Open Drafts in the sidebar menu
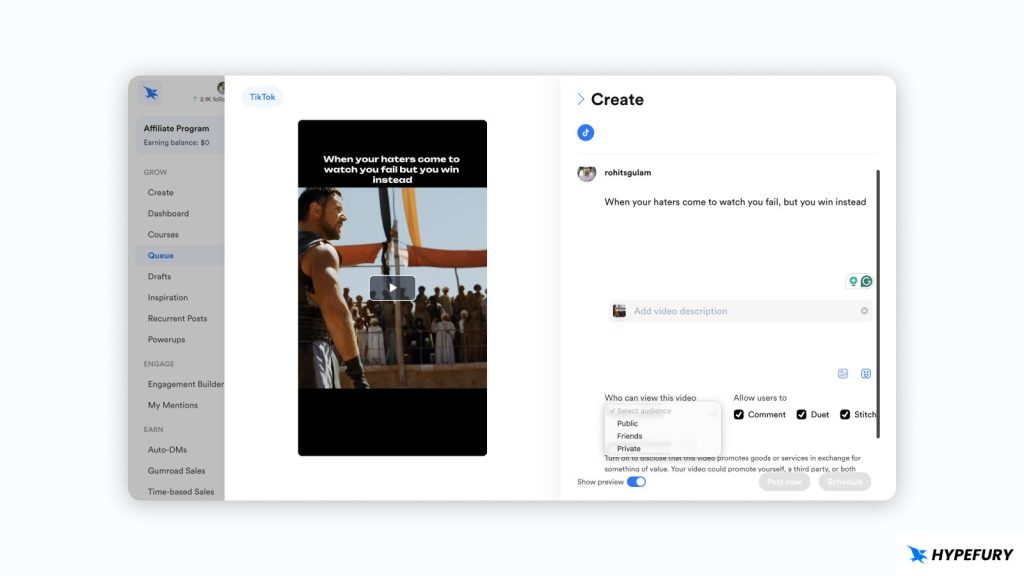The width and height of the screenshot is (1024, 576). (159, 277)
